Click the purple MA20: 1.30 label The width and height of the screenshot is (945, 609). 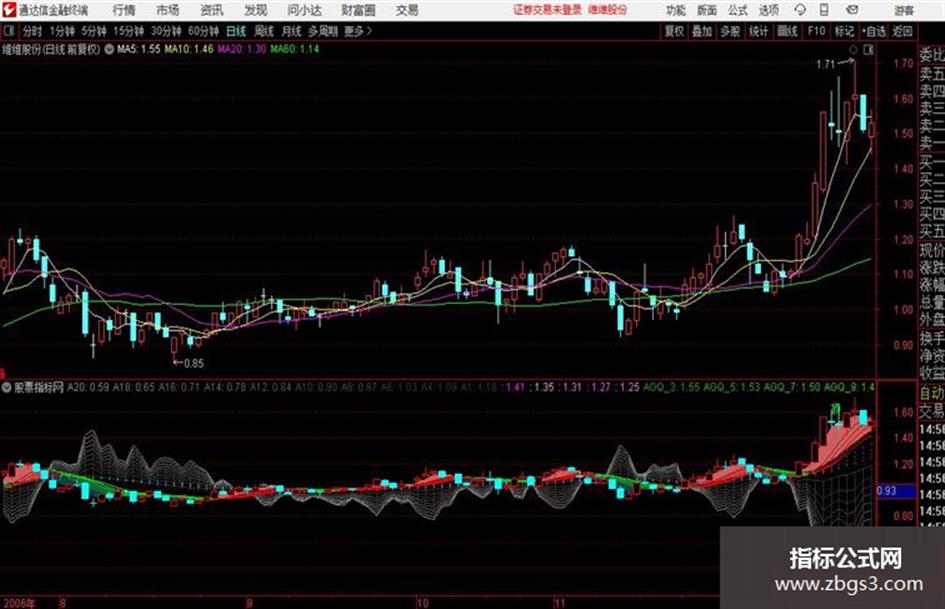pyautogui.click(x=242, y=49)
